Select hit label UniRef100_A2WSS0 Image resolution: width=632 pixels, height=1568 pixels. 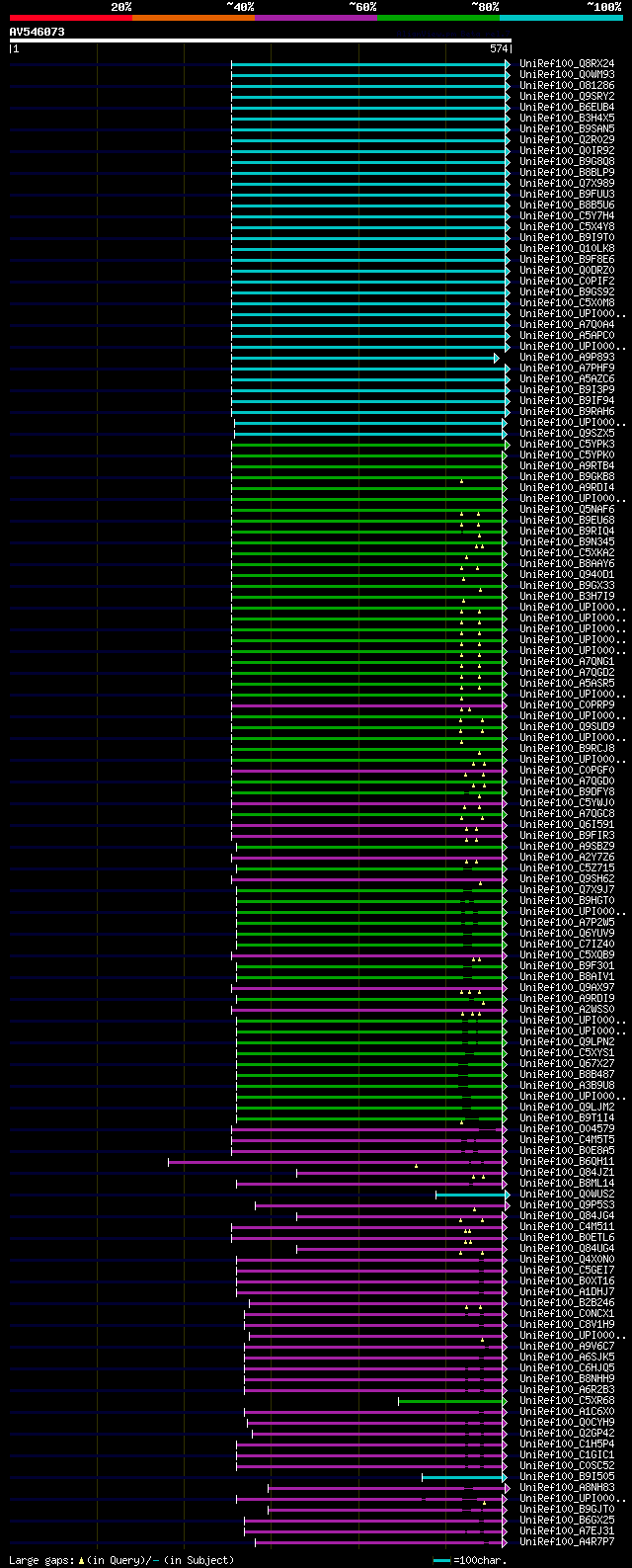pos(569,1009)
